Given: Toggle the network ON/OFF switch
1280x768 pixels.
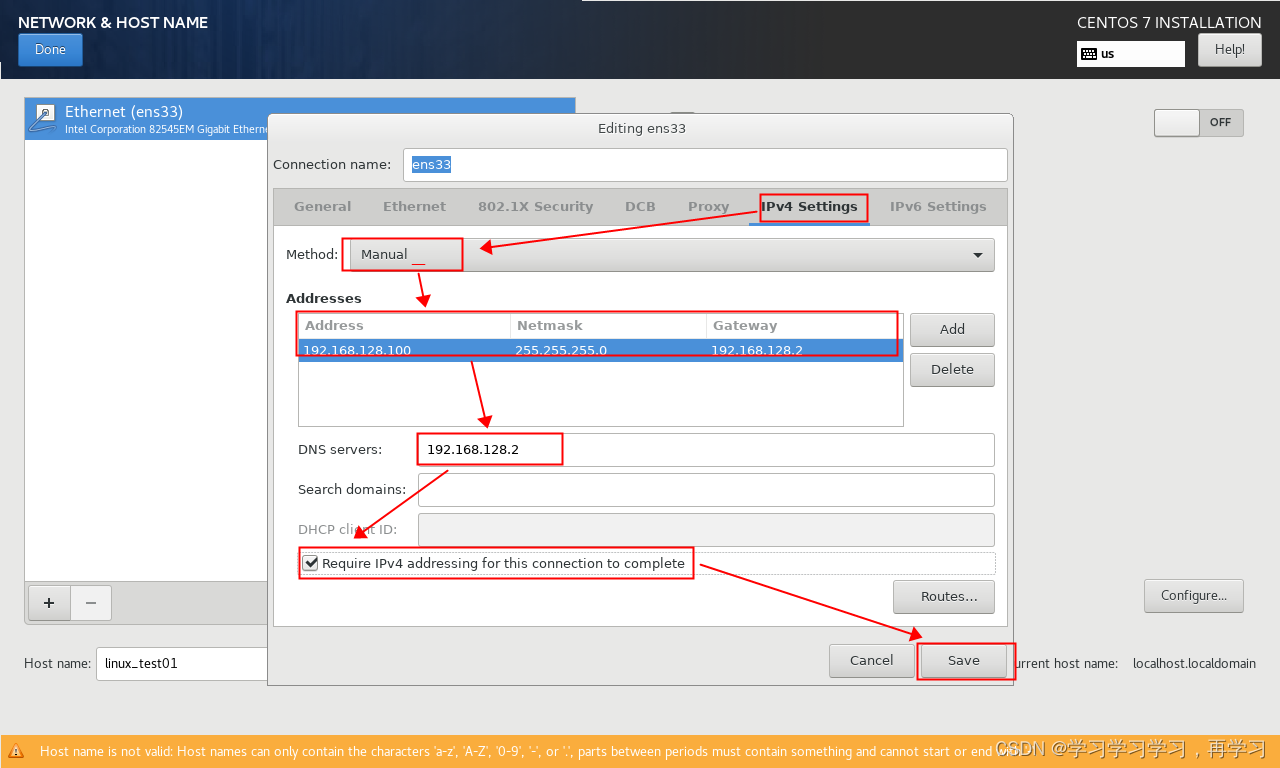Looking at the screenshot, I should coord(1198,122).
